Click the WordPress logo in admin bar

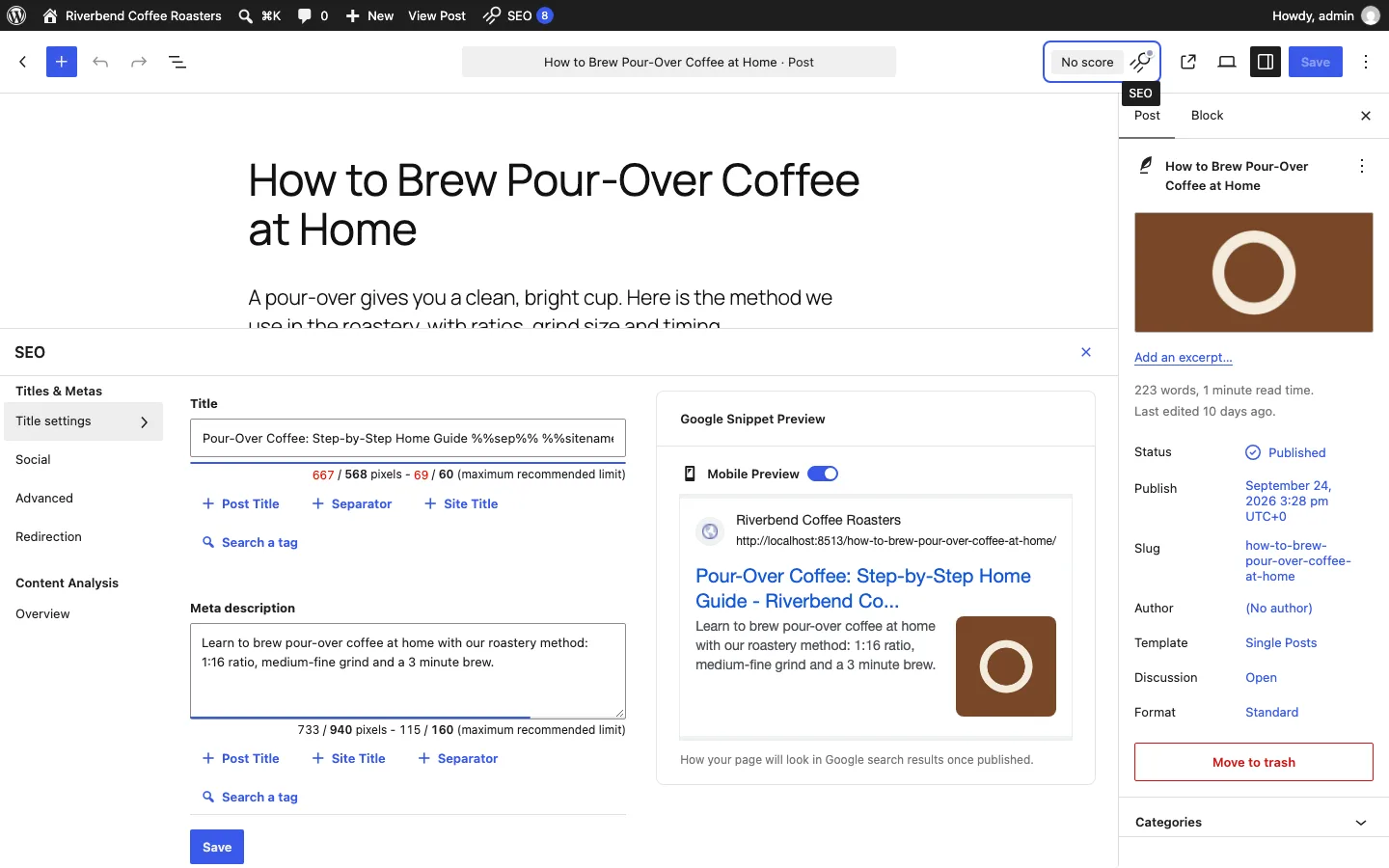click(16, 15)
